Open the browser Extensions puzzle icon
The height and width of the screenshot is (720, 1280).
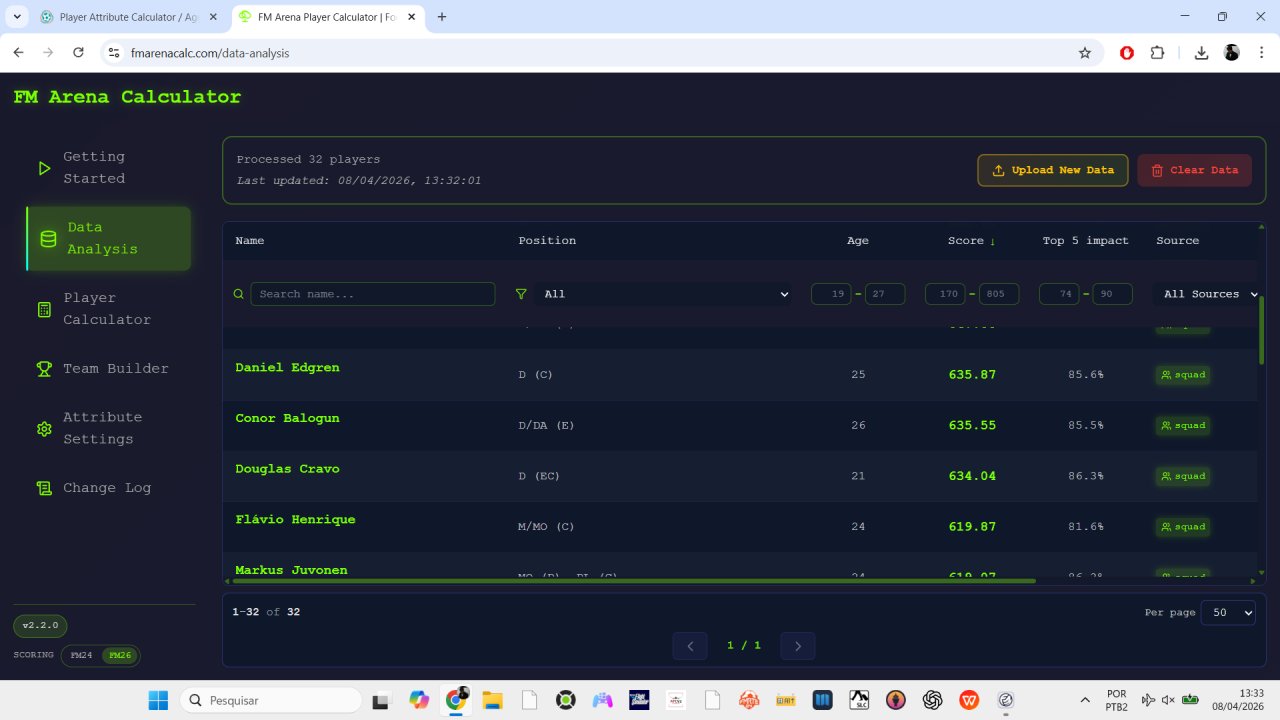point(1158,53)
